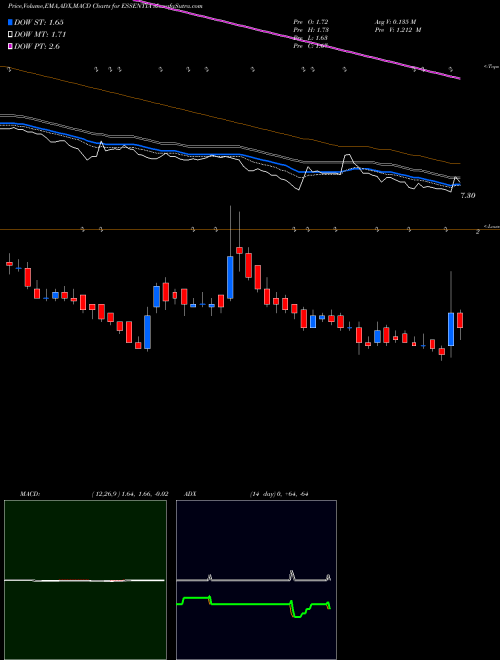Click the blue DOW ST legend swatch

[10, 23]
